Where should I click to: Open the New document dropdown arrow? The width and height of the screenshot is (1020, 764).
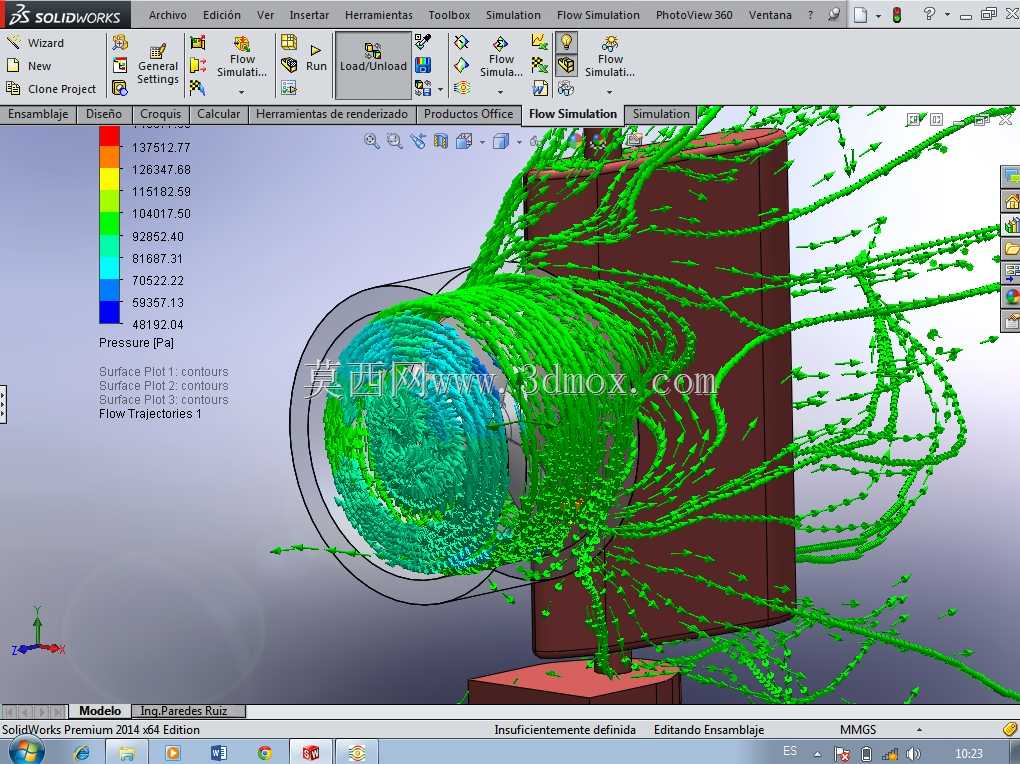click(878, 15)
